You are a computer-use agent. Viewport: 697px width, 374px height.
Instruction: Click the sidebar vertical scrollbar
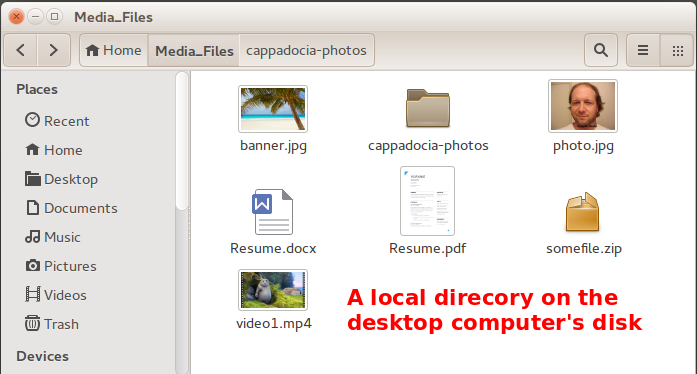tap(182, 141)
